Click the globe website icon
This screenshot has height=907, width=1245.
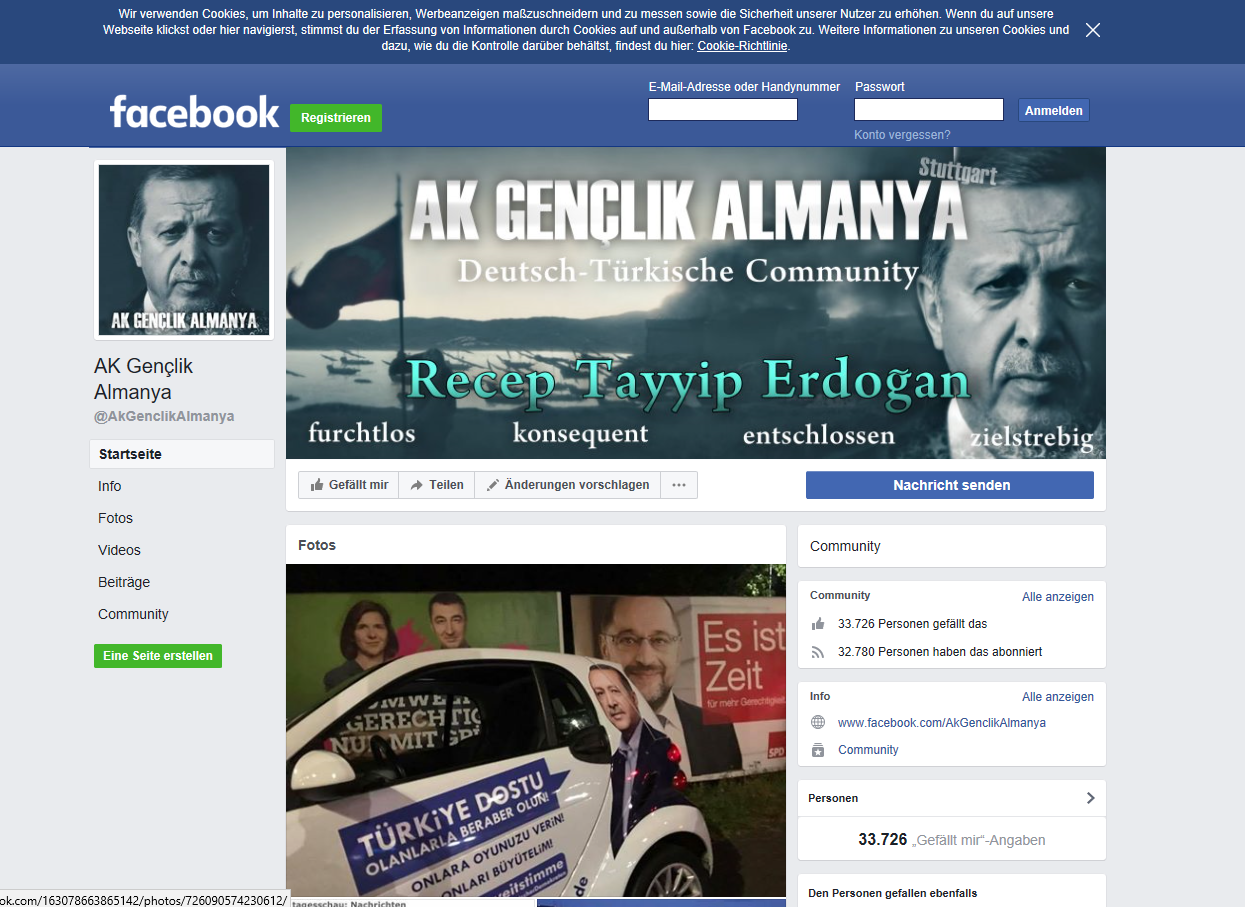tap(818, 722)
